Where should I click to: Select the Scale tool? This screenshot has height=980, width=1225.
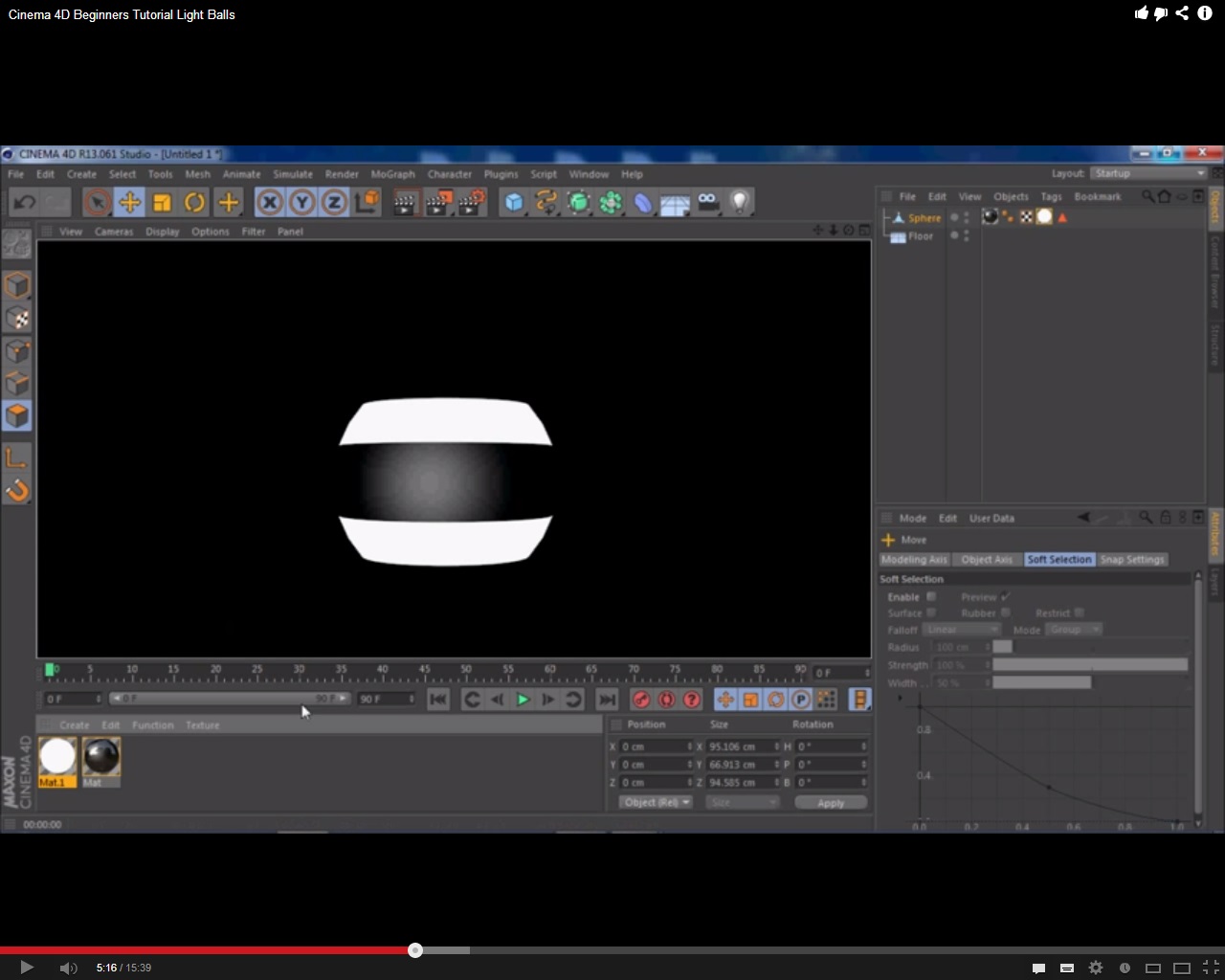pos(162,202)
